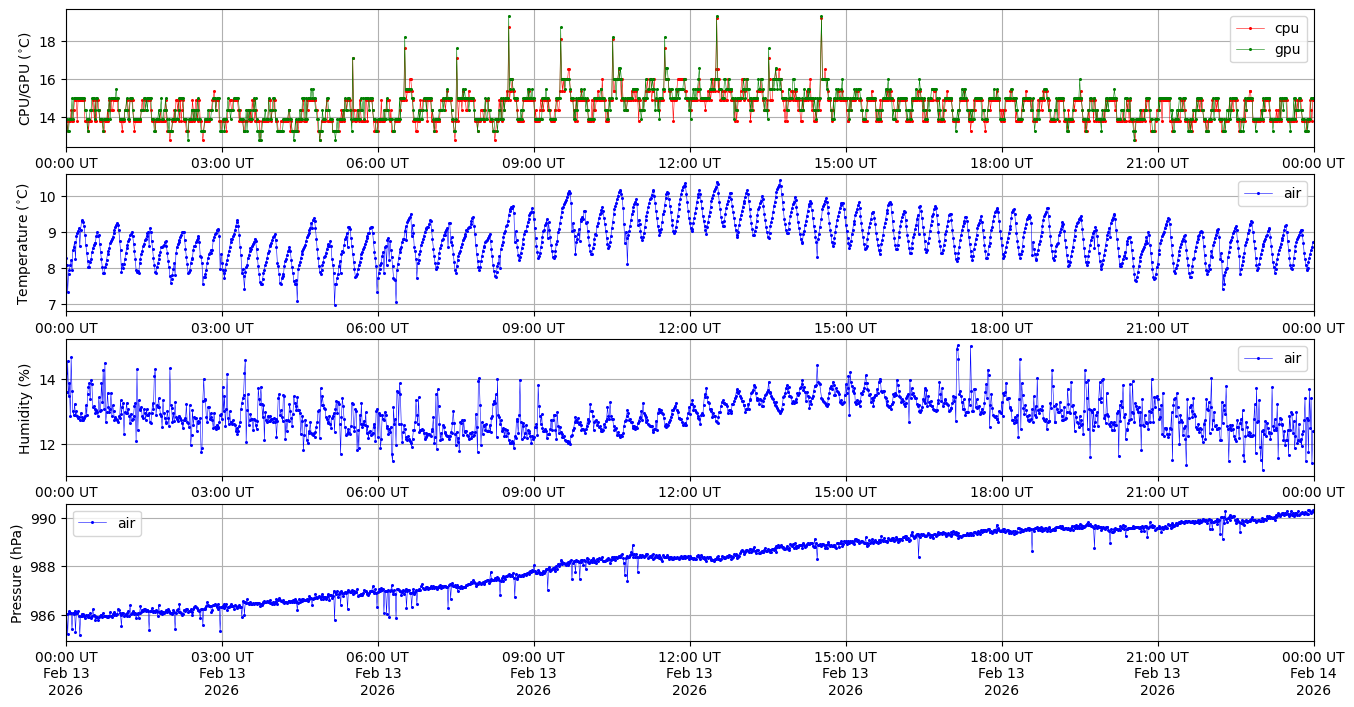Click the CPU/GPU (°C) y-axis label
This screenshot has height=707, width=1354.
[x=25, y=79]
